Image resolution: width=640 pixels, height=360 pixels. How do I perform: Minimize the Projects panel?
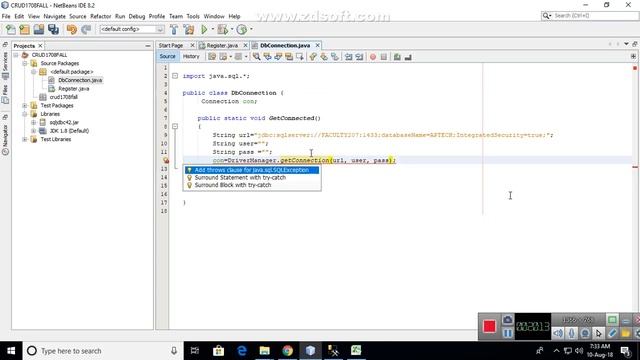coord(148,46)
